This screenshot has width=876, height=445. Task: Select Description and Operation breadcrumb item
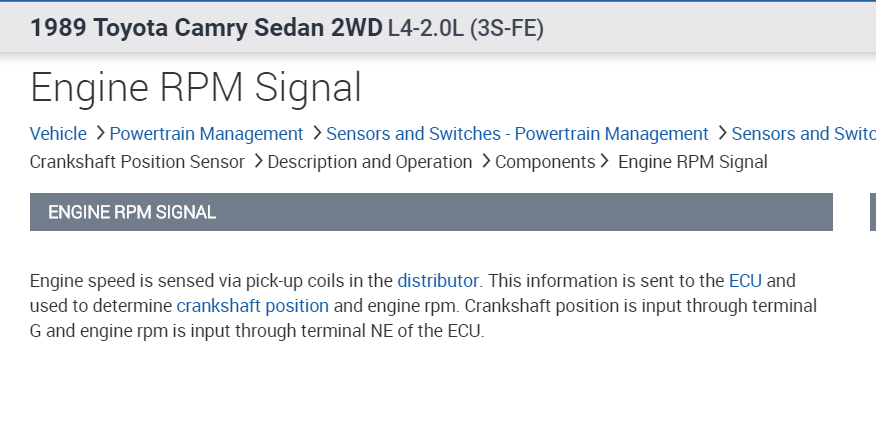point(370,162)
